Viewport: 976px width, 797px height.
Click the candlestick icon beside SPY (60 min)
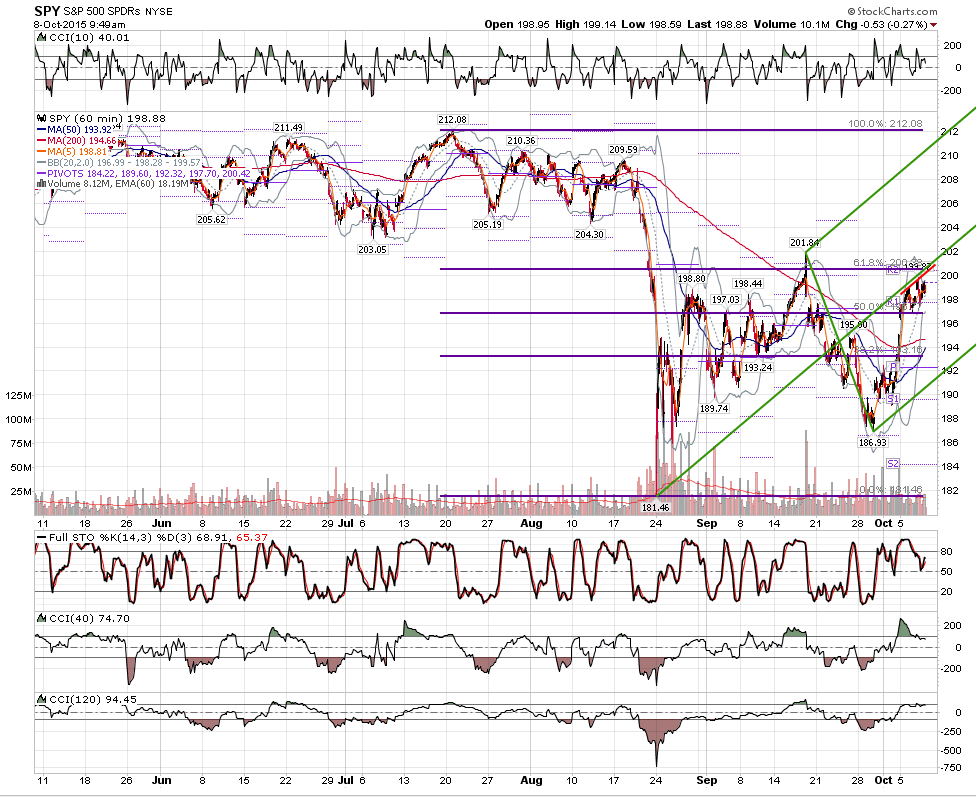42,118
